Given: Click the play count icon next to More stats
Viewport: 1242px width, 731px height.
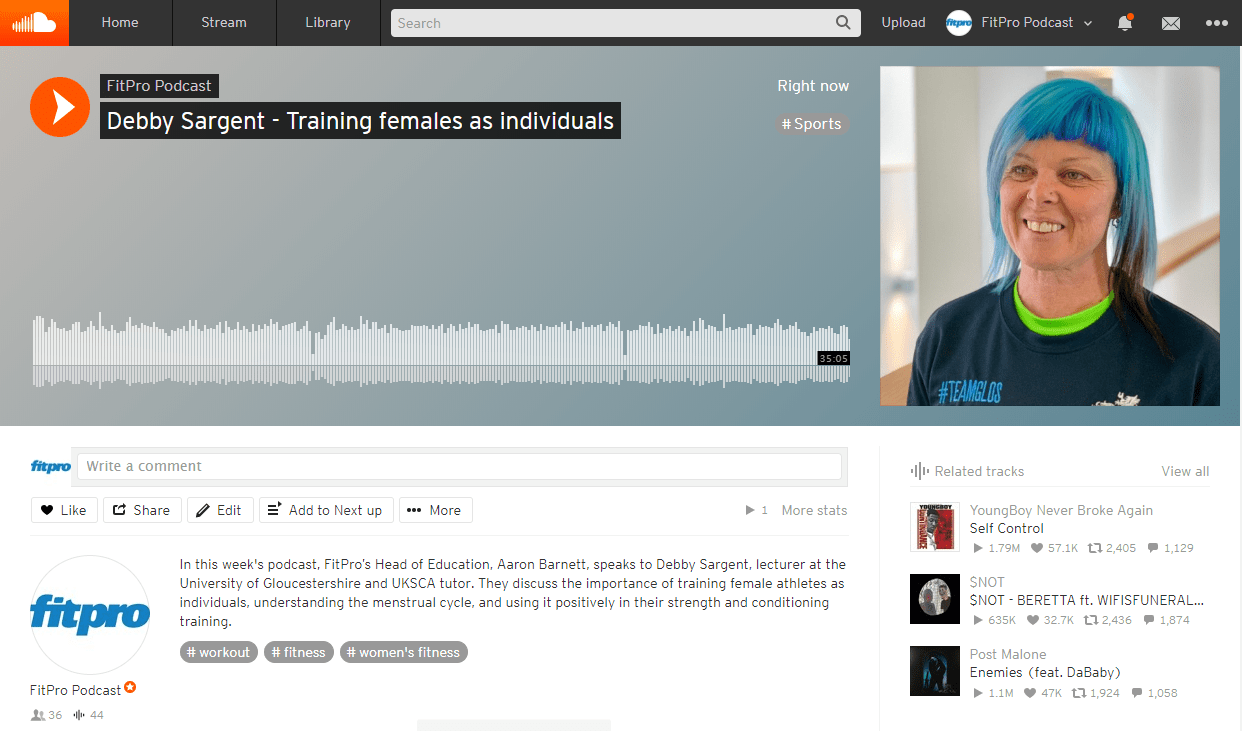Looking at the screenshot, I should (750, 510).
